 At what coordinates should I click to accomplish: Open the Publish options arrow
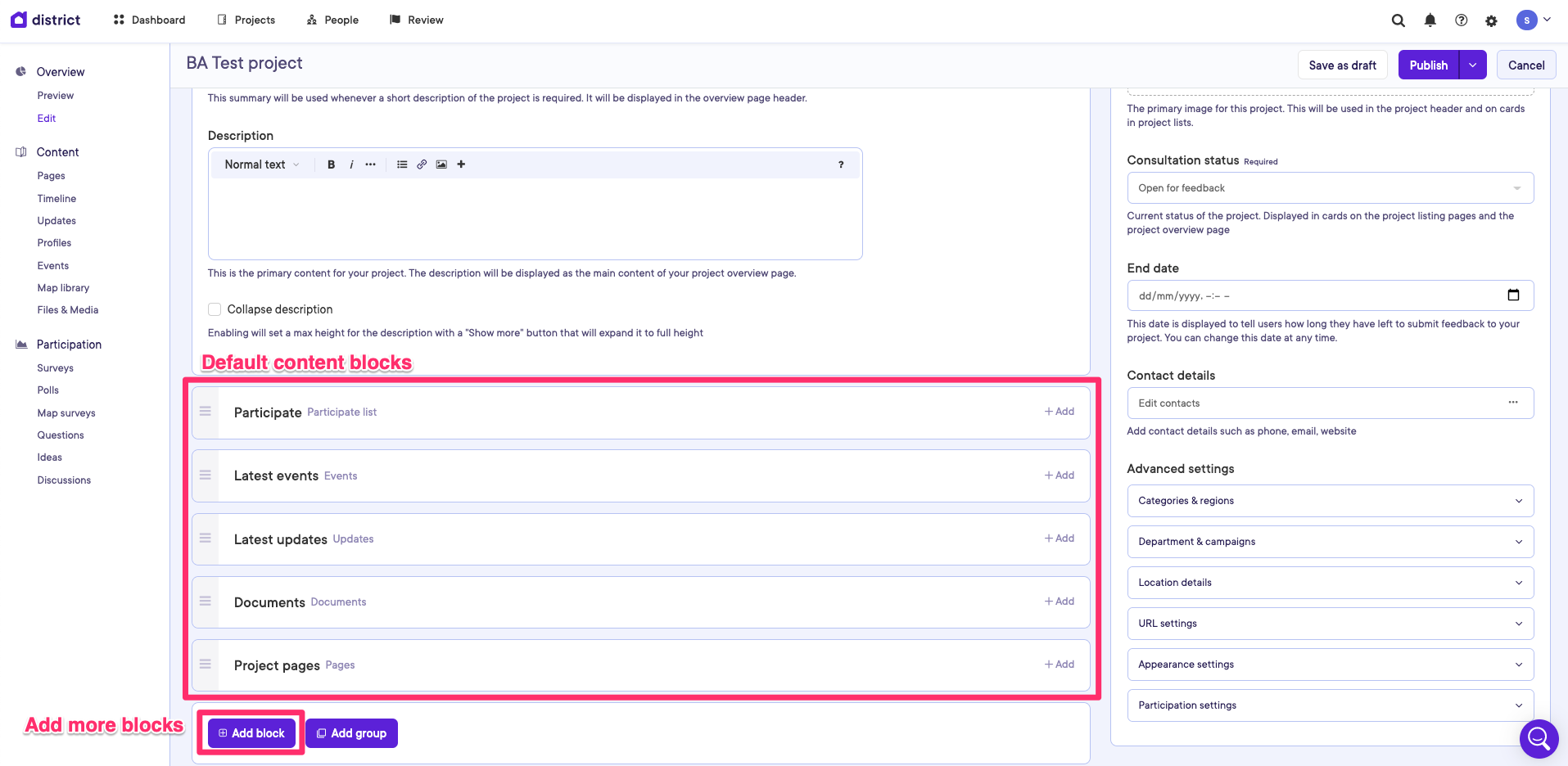pyautogui.click(x=1472, y=65)
